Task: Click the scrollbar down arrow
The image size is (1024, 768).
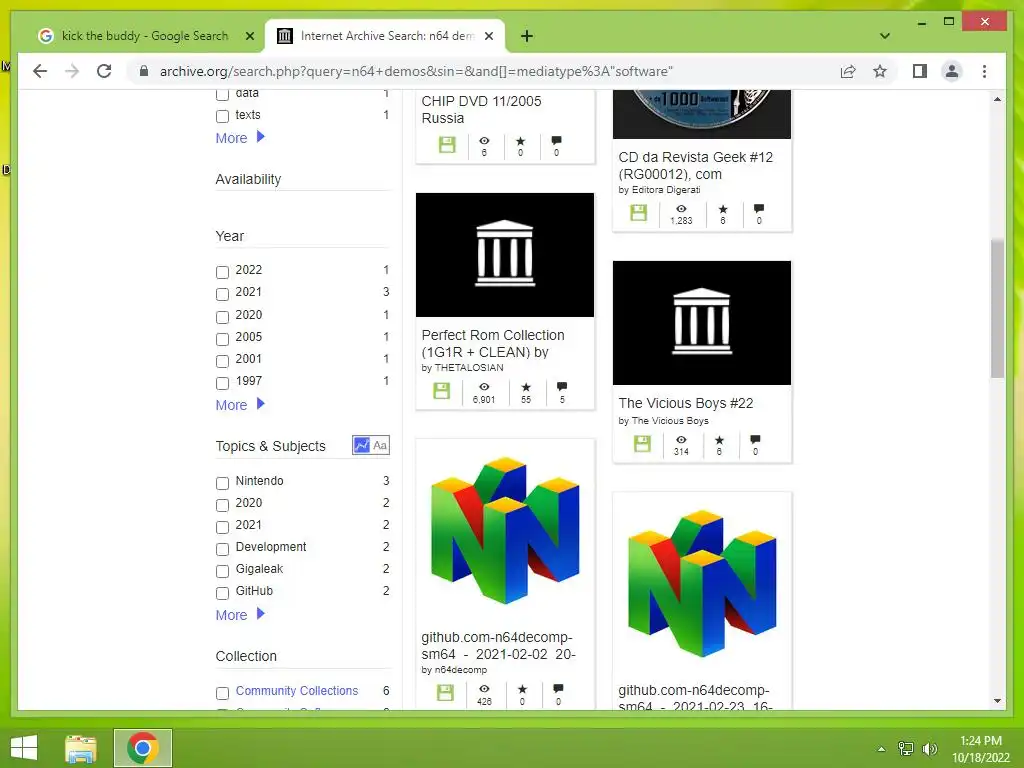Action: click(997, 701)
